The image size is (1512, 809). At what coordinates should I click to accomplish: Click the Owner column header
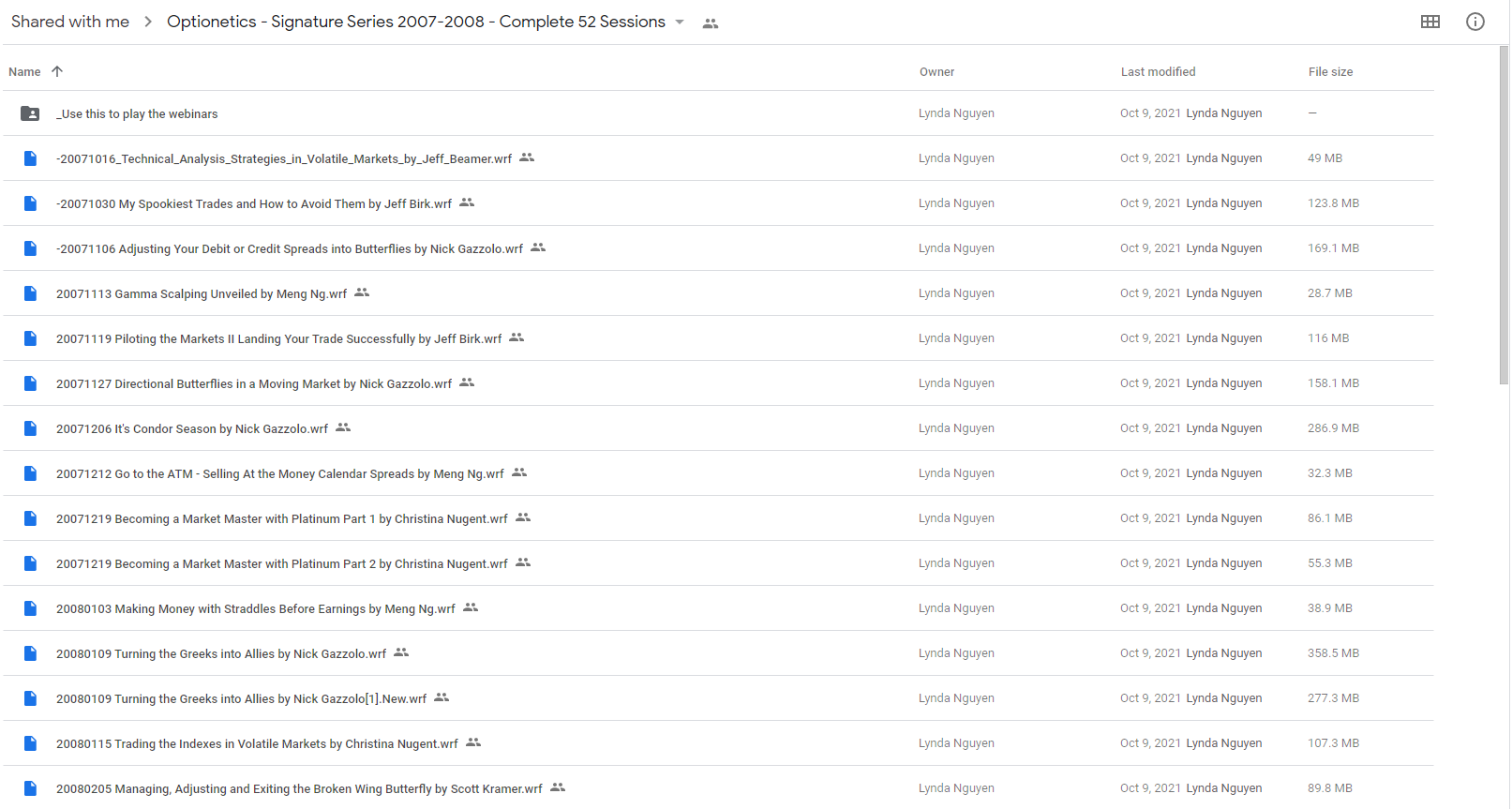coord(936,72)
